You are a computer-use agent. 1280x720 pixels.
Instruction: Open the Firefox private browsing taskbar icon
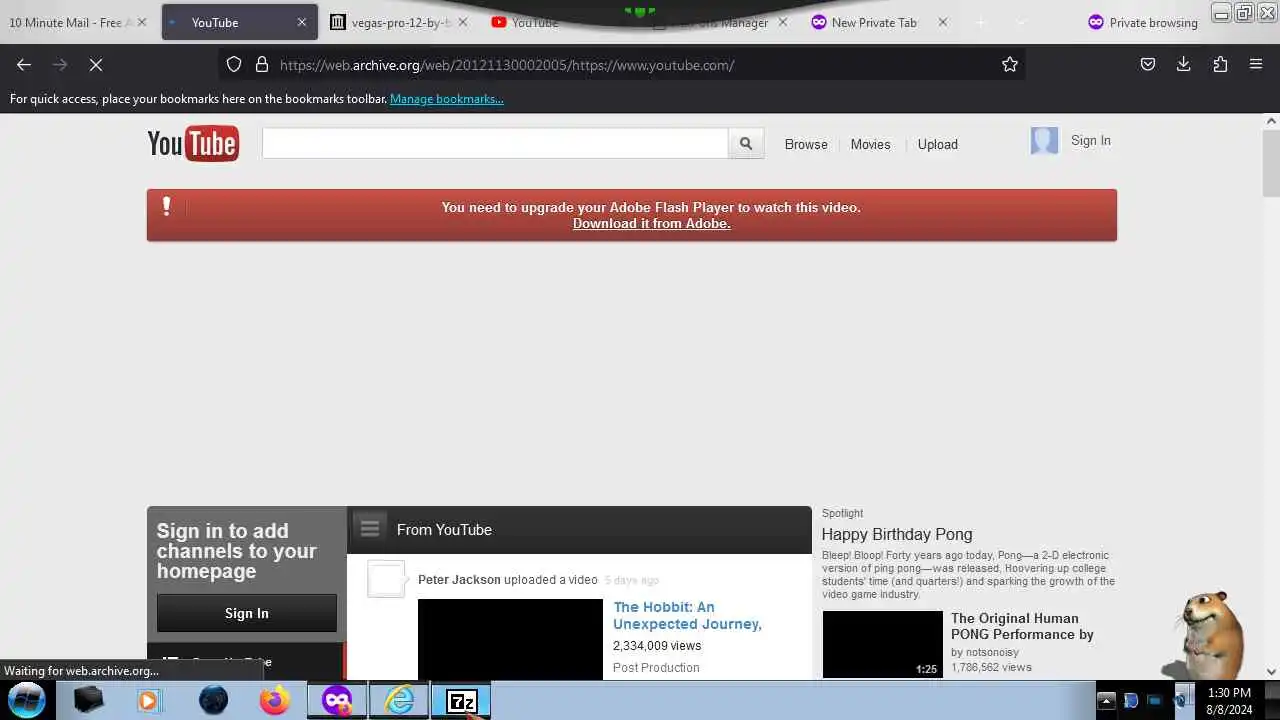pos(337,700)
